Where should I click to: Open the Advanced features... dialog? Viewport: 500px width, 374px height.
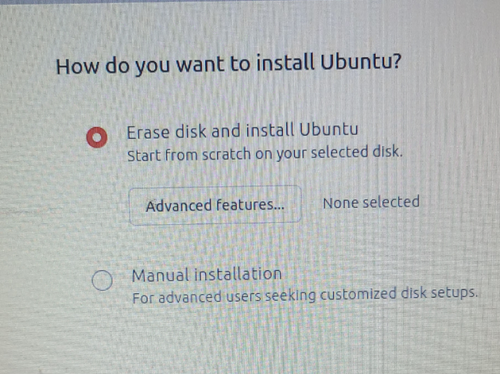click(215, 205)
